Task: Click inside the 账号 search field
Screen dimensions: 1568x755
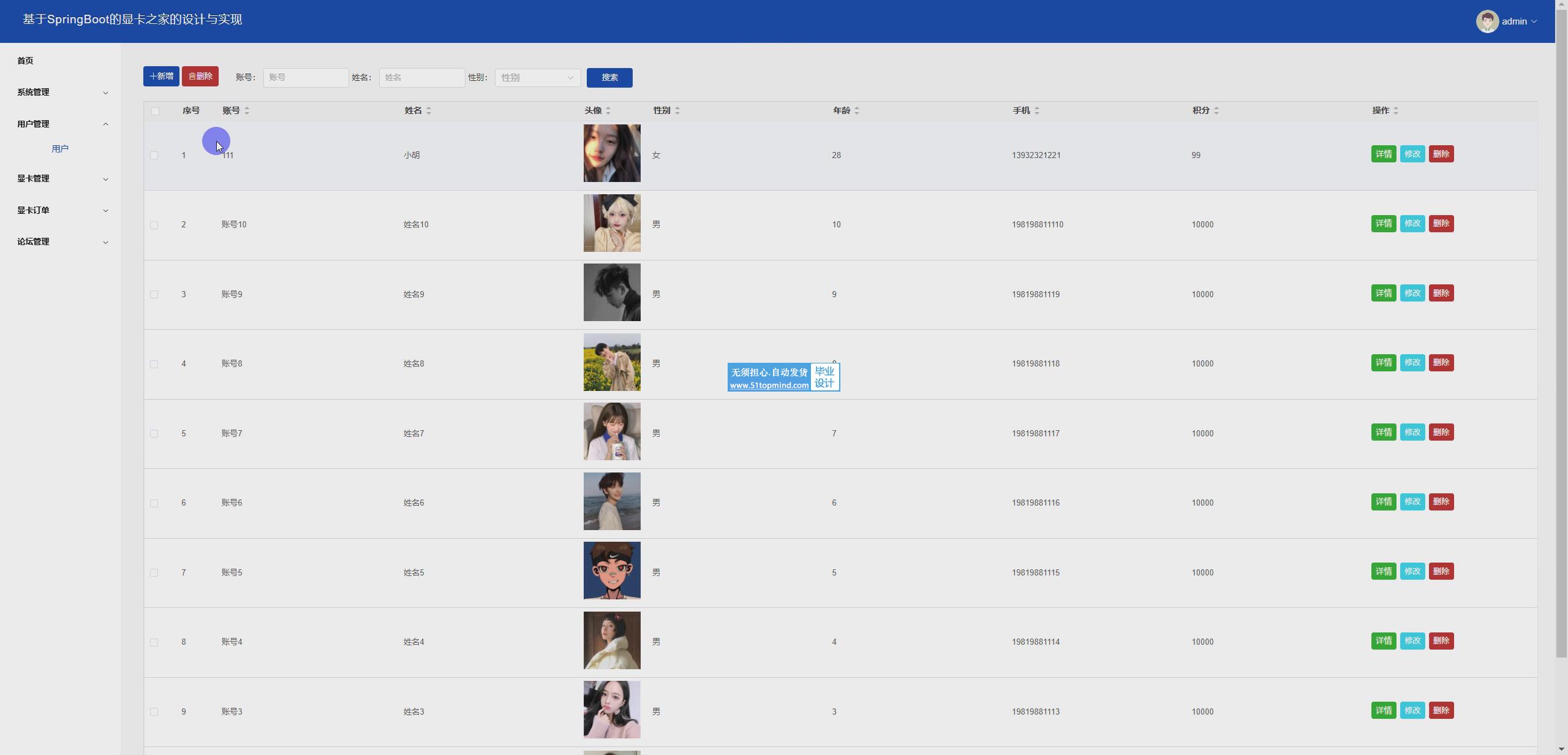Action: tap(306, 78)
